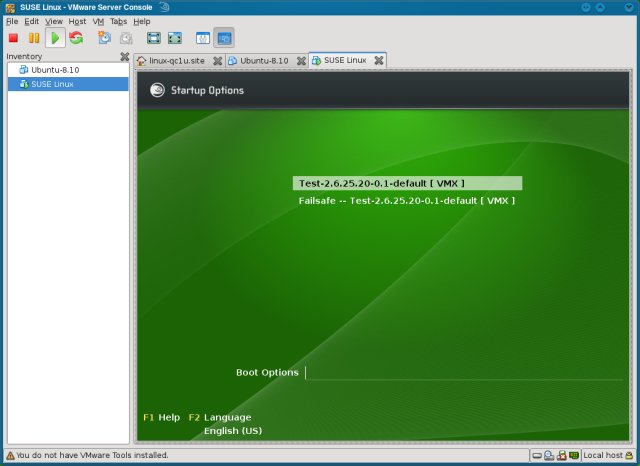
Task: Click the Quick Switch mode icon
Action: (x=175, y=38)
